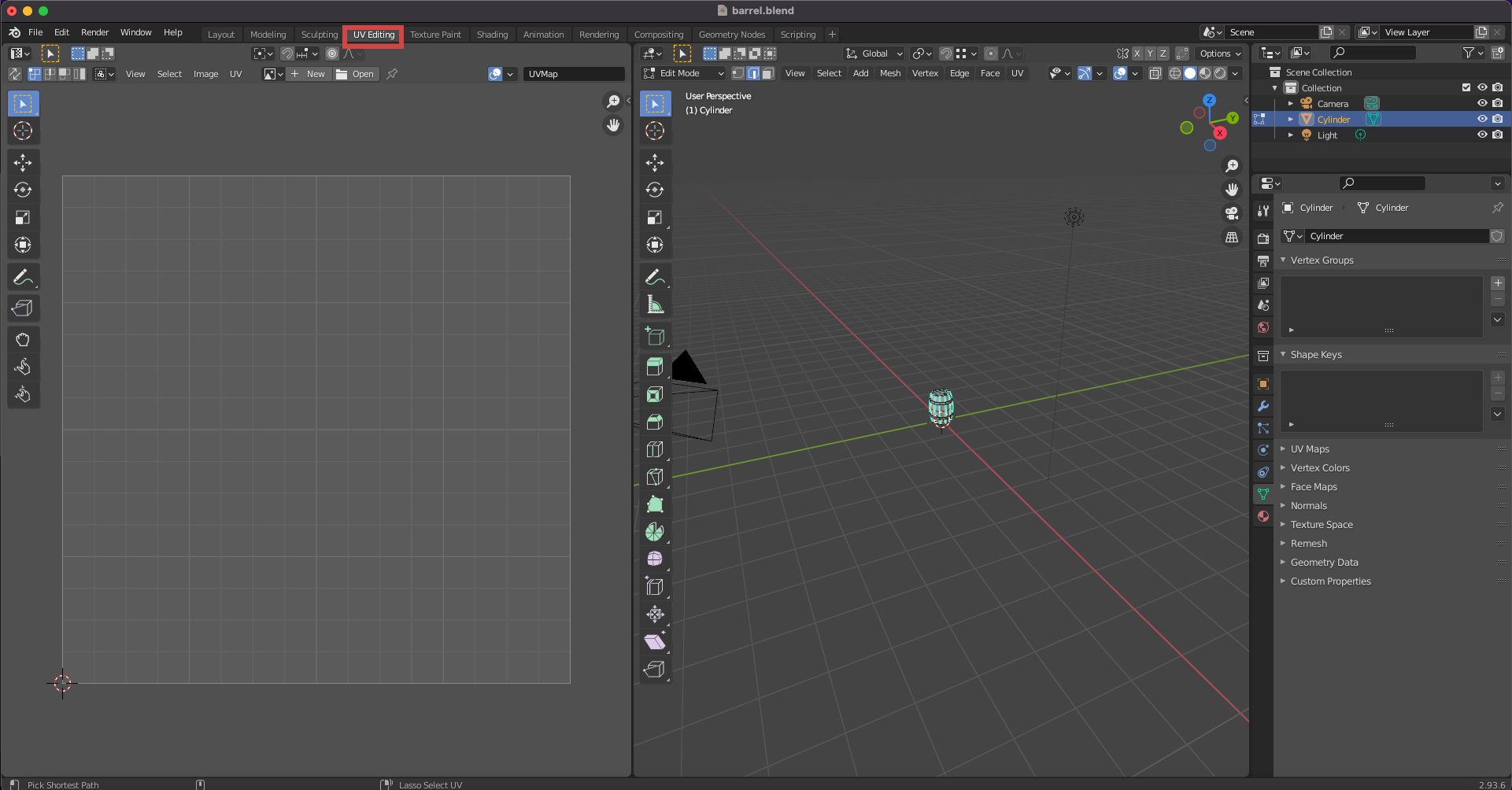Select the Rip Region tool in 3D viewport

coord(655,670)
